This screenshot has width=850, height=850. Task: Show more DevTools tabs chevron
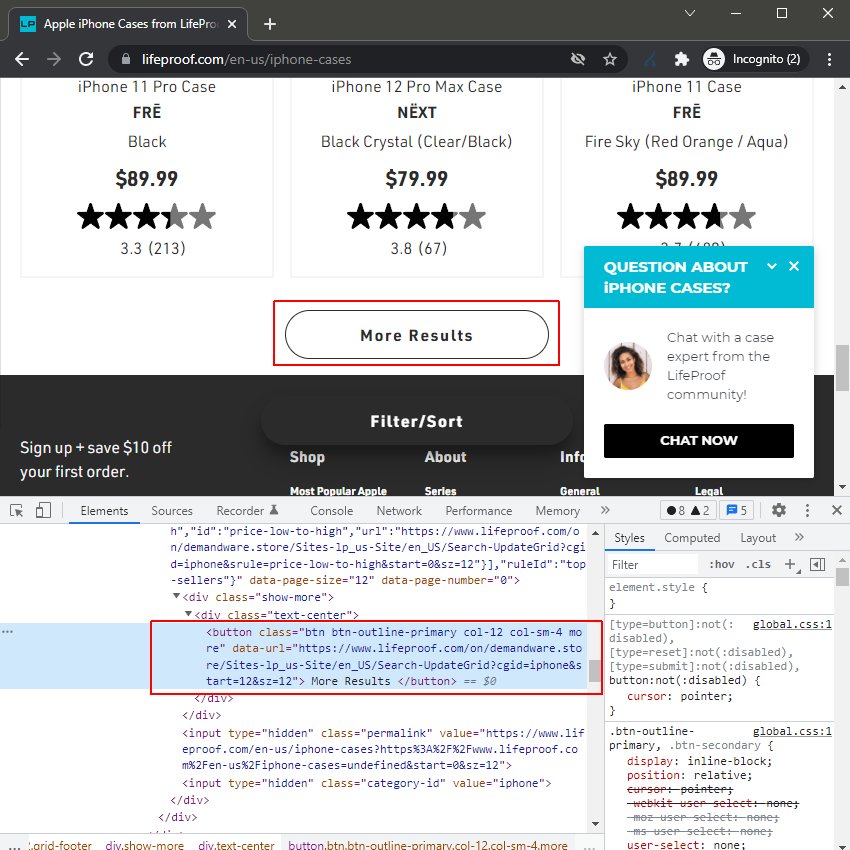pos(605,511)
